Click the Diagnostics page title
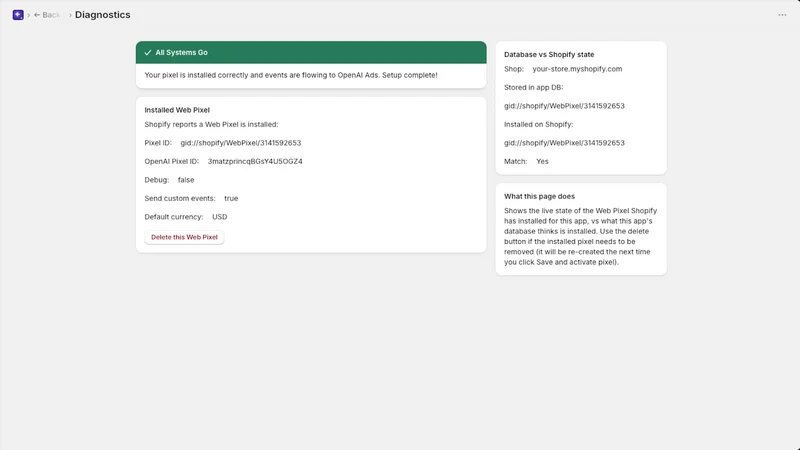Viewport: 800px width, 450px height. coord(103,15)
